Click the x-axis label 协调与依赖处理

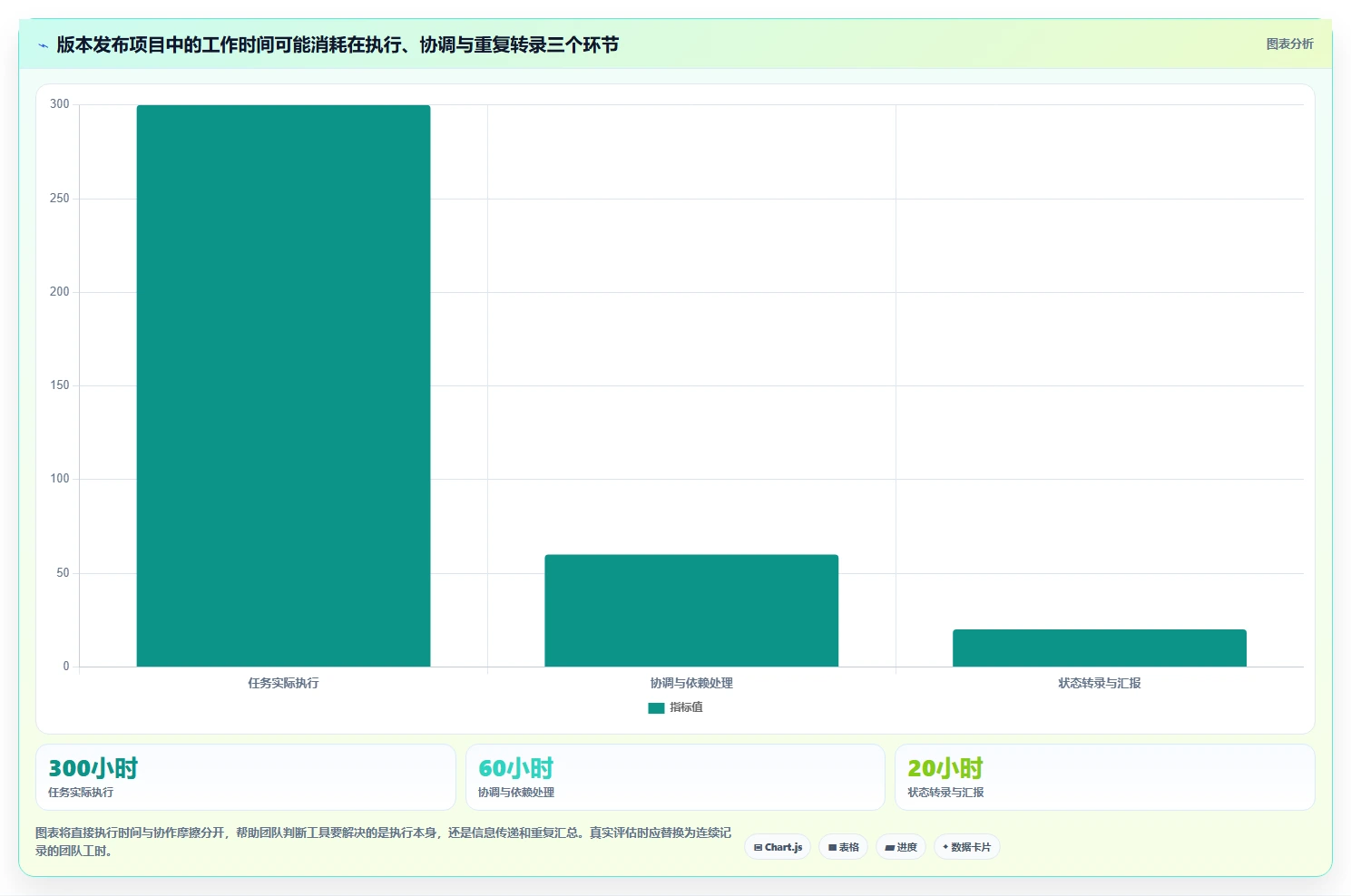691,683
